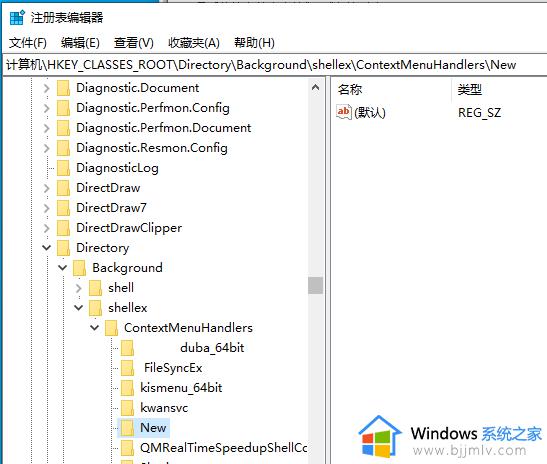Click the kismenu_64bit folder icon

point(127,388)
